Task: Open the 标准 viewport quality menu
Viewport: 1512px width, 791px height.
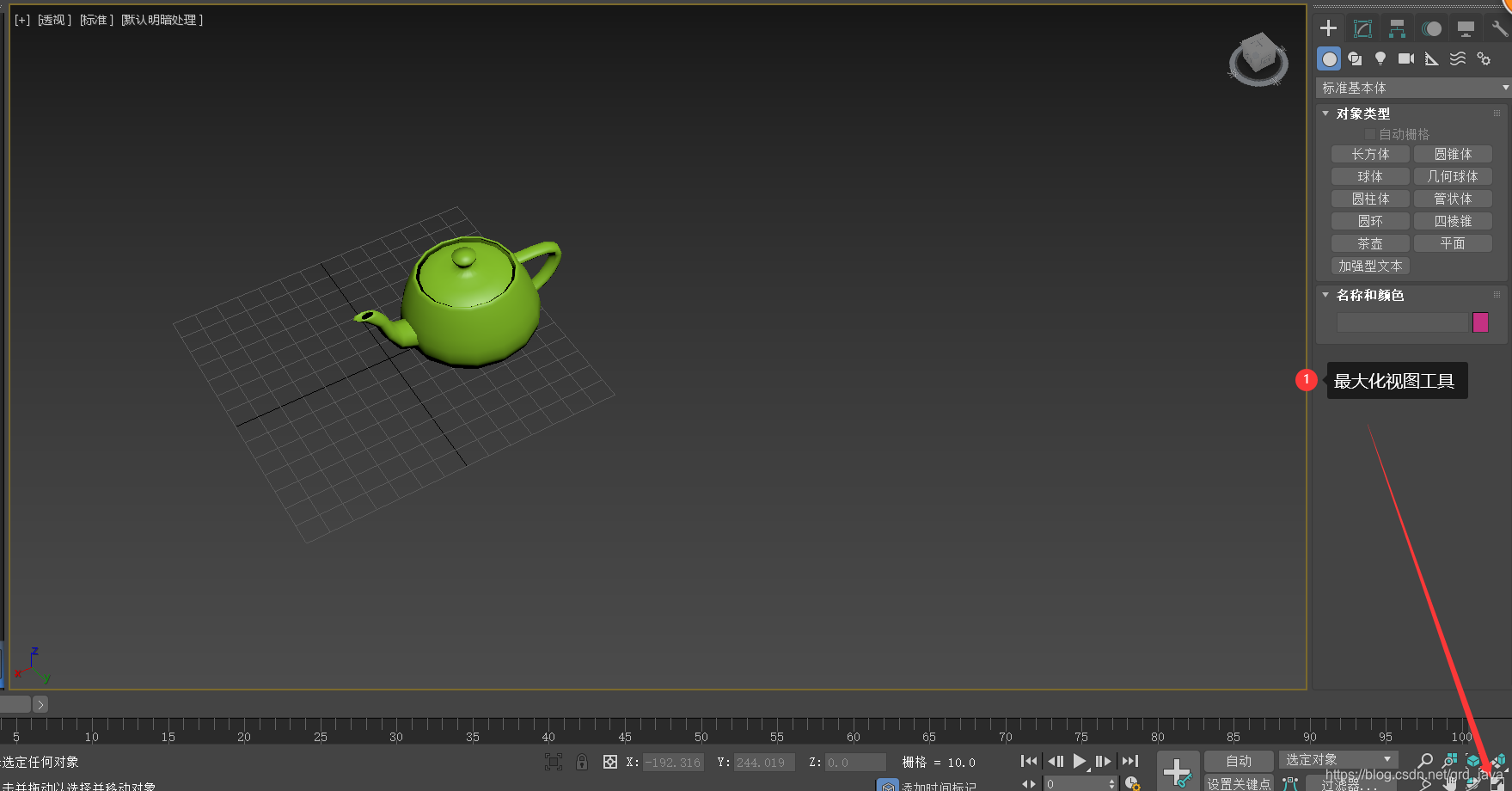Action: click(x=97, y=20)
